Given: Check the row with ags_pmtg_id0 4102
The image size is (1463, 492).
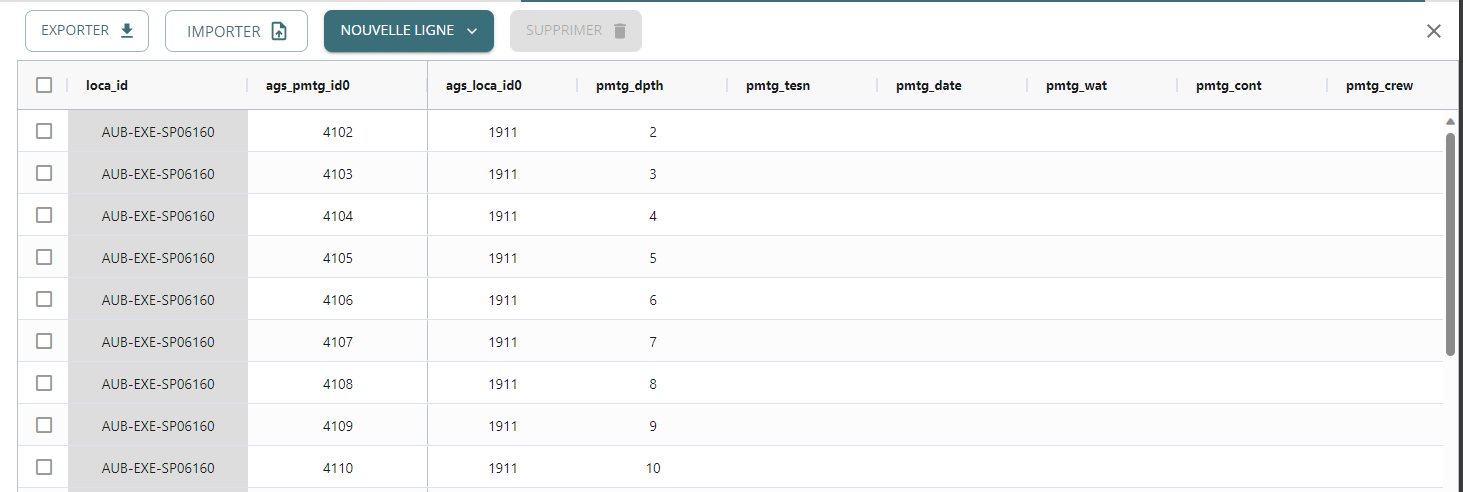Looking at the screenshot, I should point(44,131).
